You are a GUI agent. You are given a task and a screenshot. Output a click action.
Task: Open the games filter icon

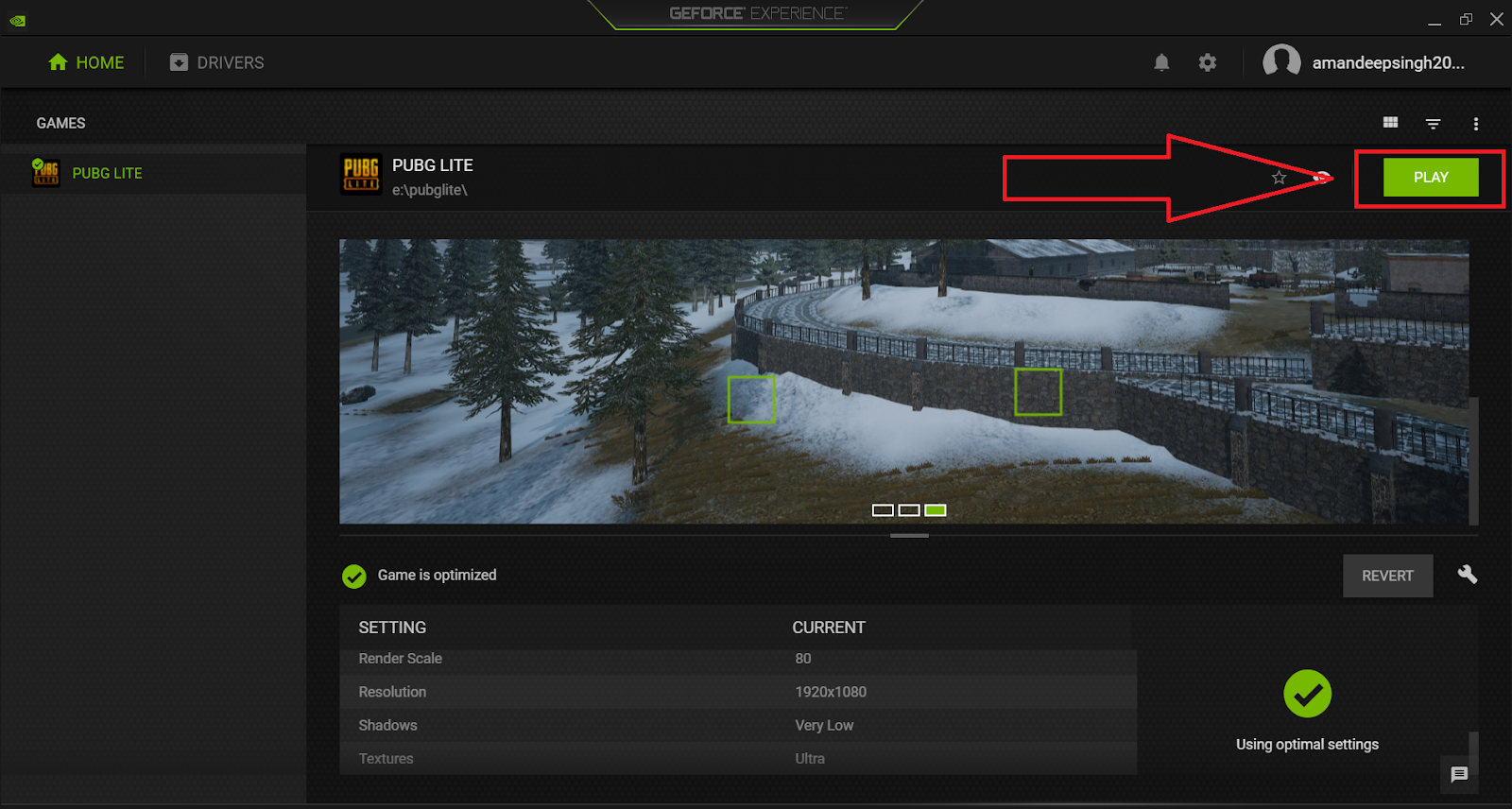pyautogui.click(x=1433, y=124)
